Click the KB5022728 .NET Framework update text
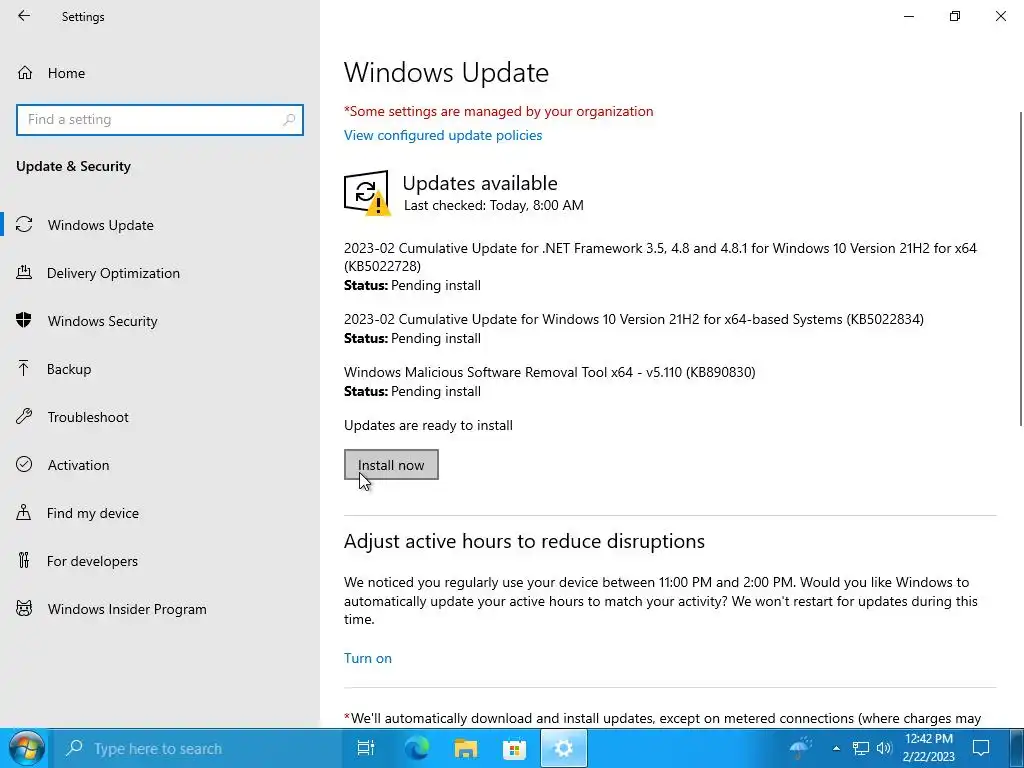 pyautogui.click(x=660, y=257)
